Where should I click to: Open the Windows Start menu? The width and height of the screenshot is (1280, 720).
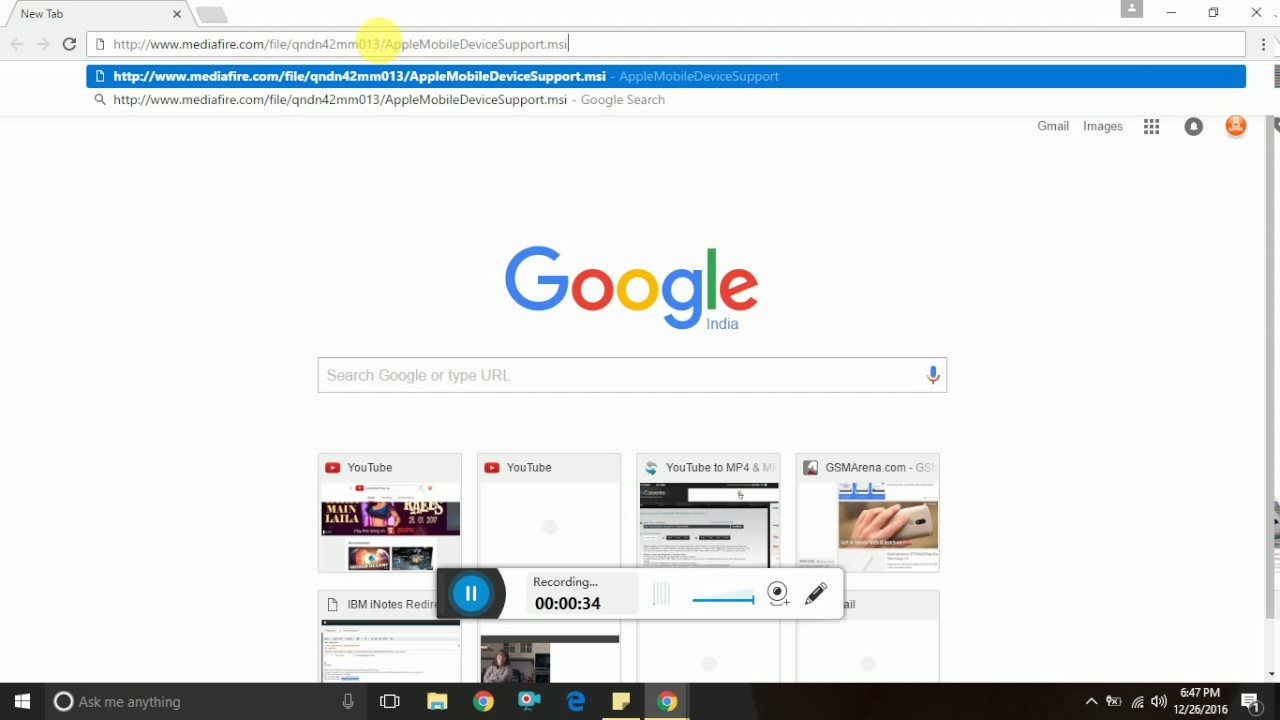click(x=22, y=701)
